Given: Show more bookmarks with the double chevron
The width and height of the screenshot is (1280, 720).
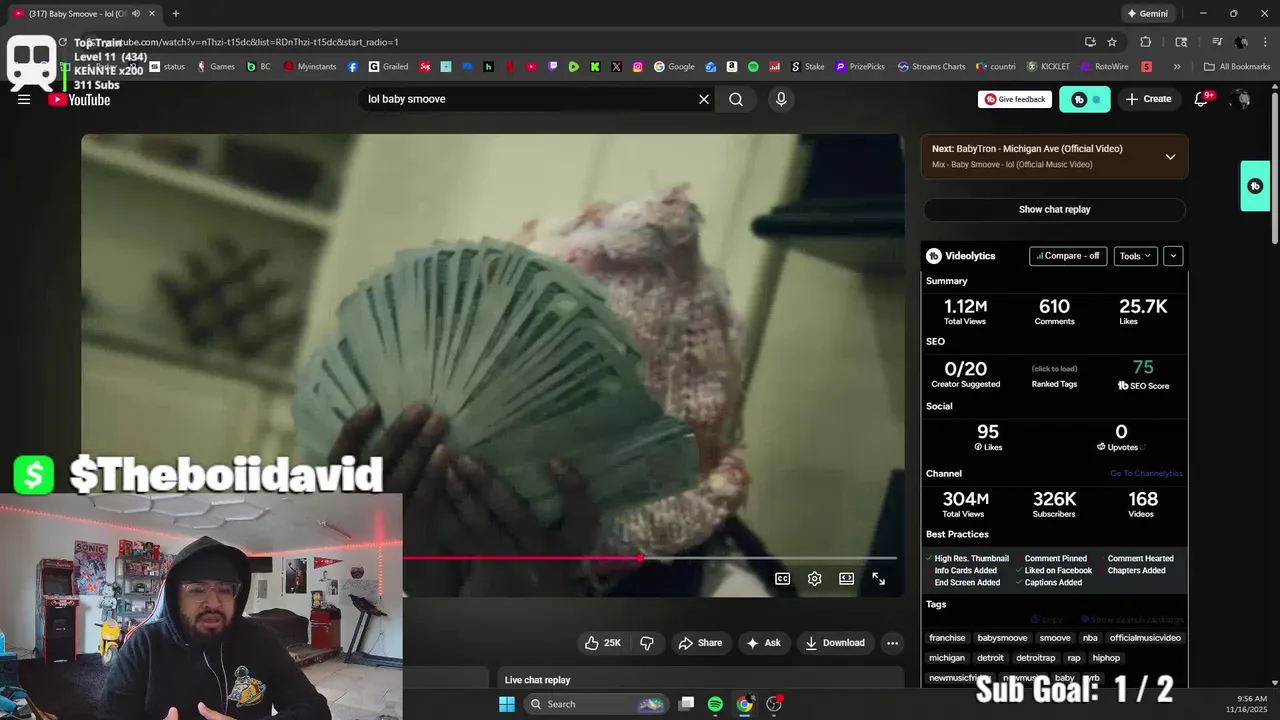Looking at the screenshot, I should (1177, 67).
